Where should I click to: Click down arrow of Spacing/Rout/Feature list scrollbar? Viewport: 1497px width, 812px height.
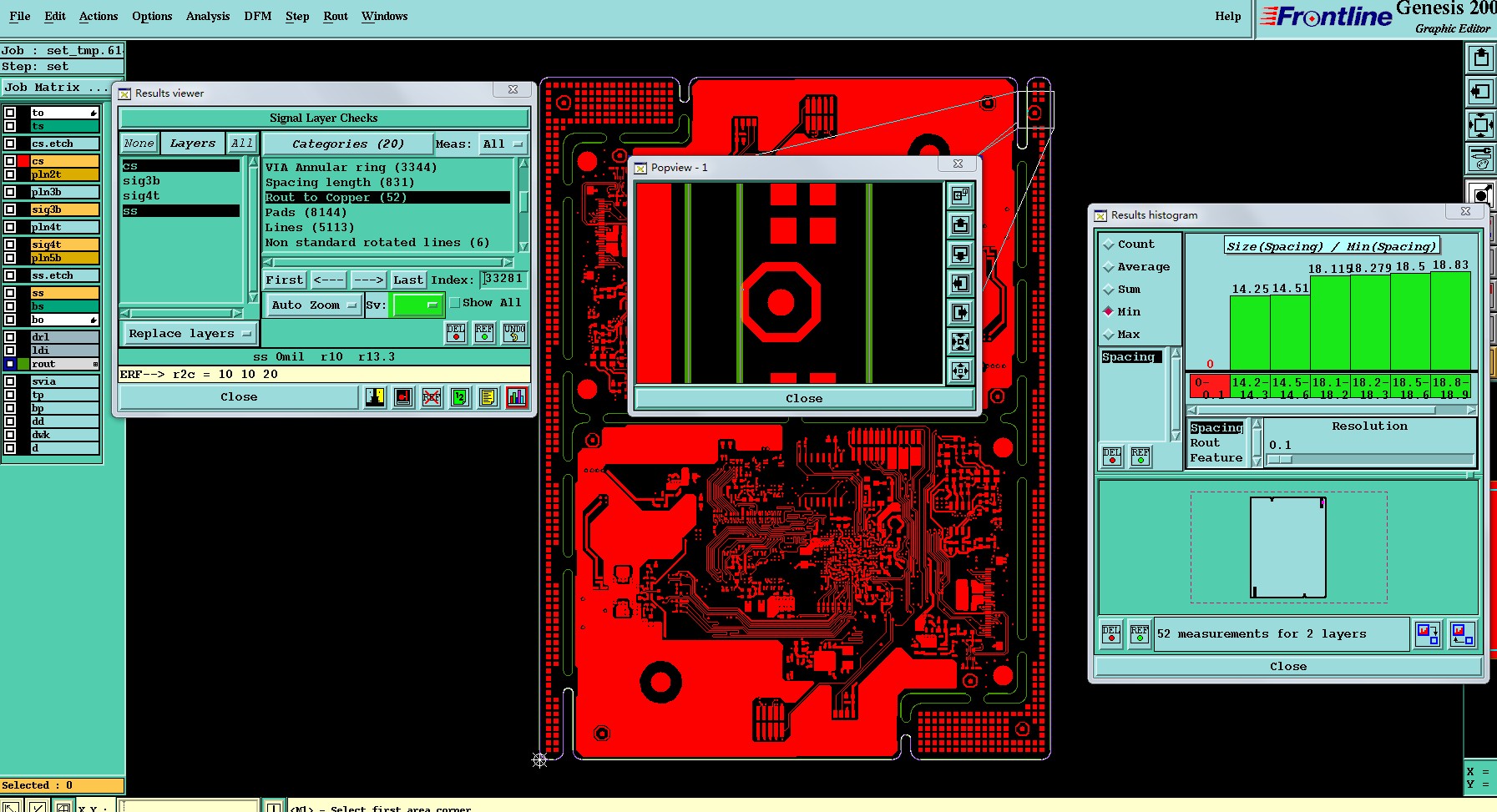1257,461
